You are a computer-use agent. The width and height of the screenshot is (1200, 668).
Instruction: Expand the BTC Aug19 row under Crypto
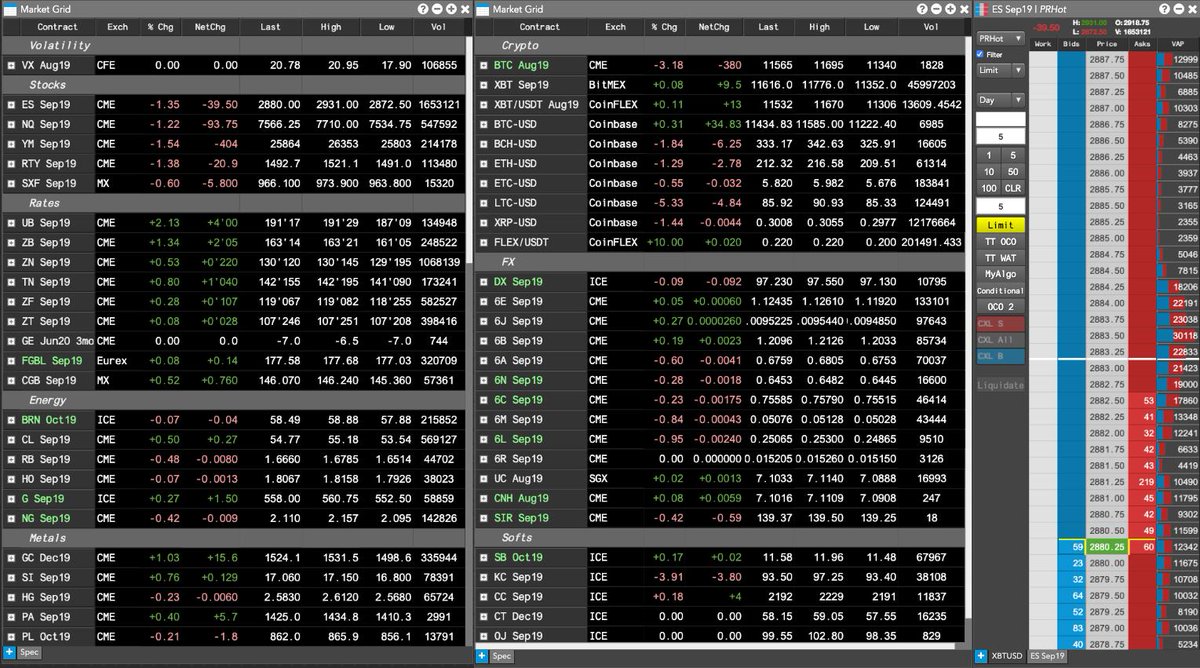point(485,64)
